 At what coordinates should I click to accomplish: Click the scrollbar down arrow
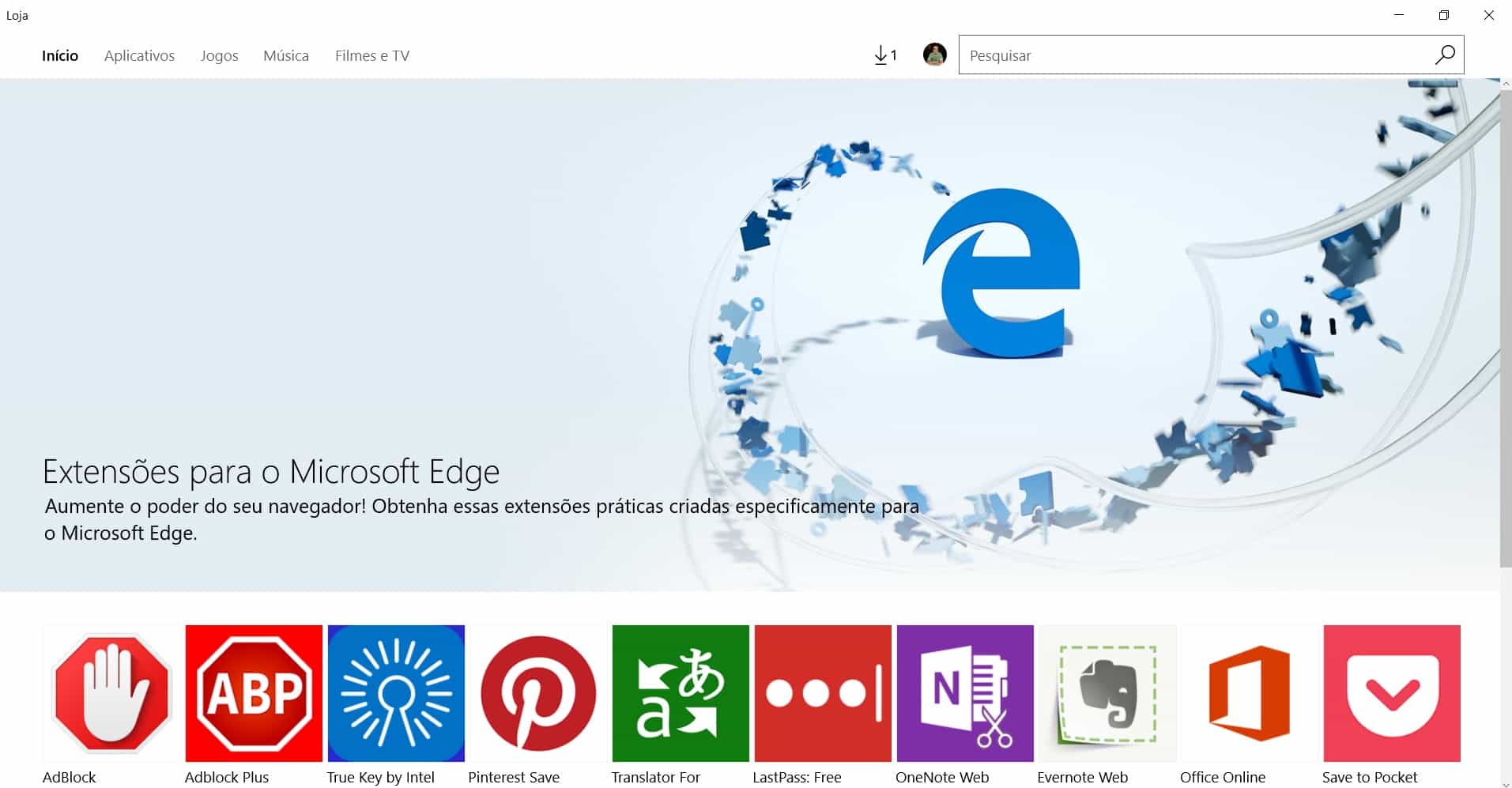coord(1506,783)
